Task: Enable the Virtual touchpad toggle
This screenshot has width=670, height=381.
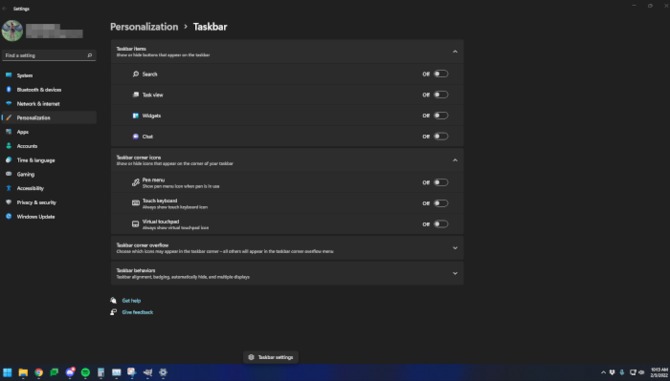Action: [441, 224]
